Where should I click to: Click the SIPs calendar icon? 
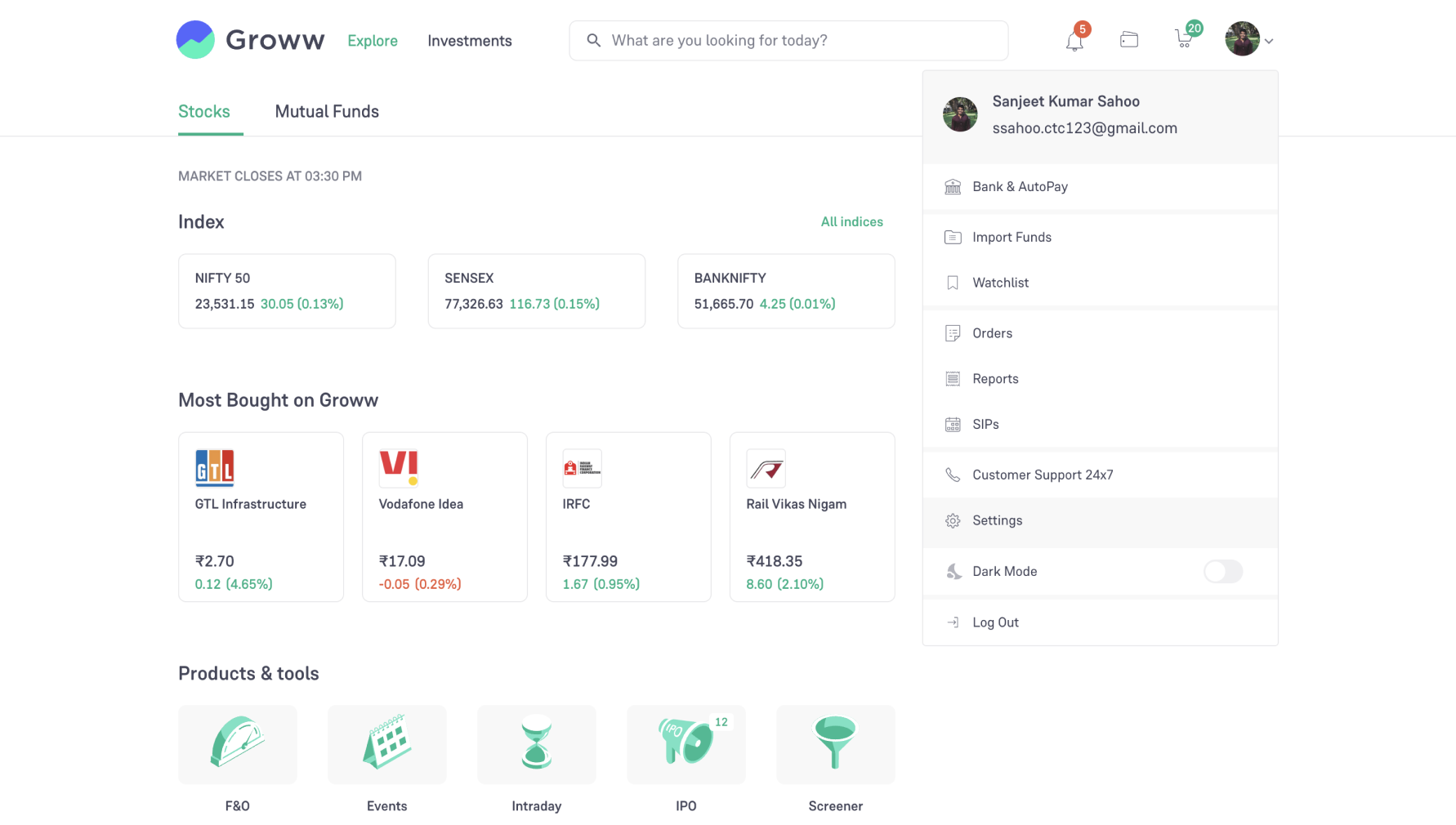tap(953, 425)
